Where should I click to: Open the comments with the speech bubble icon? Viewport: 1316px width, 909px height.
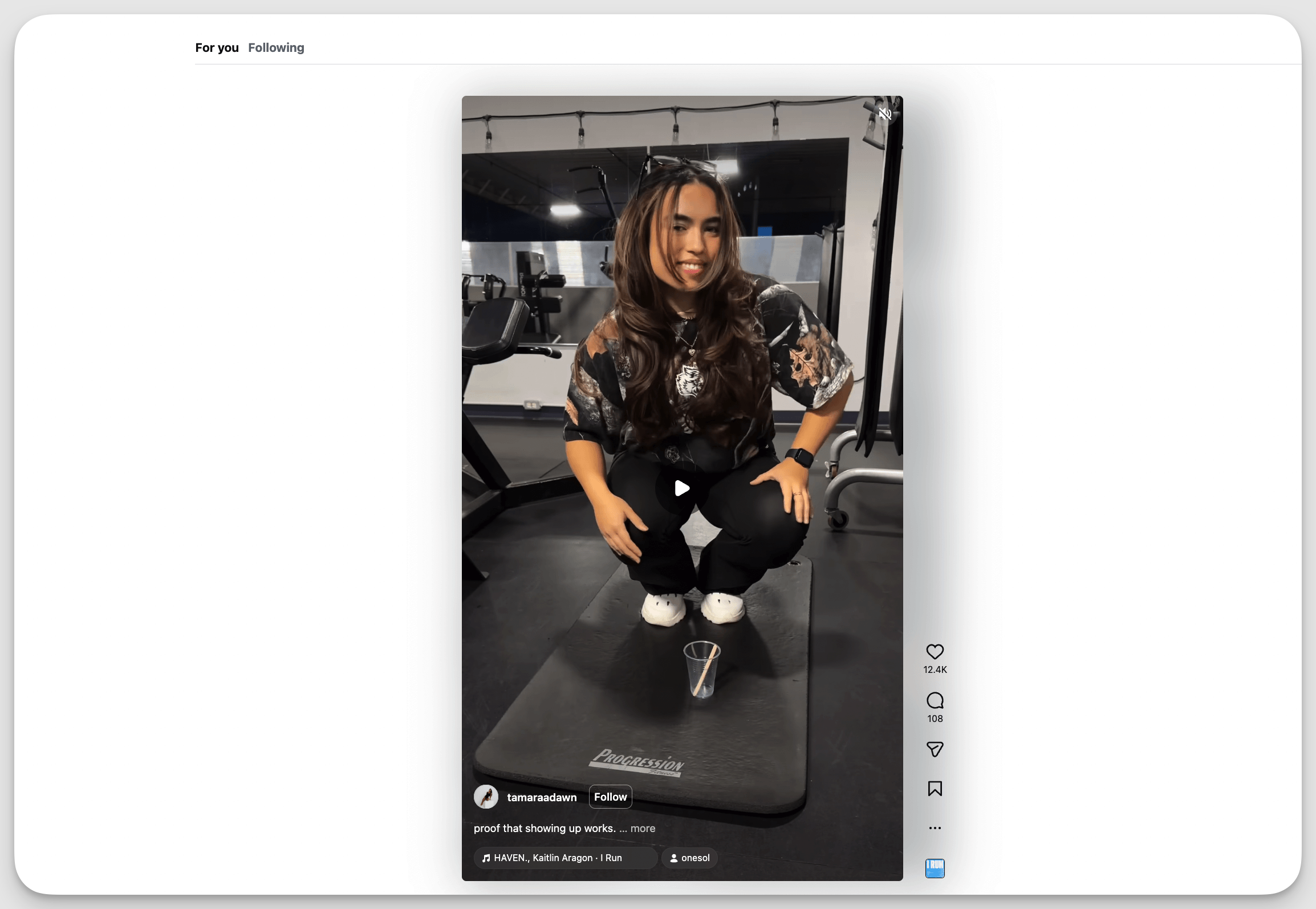pos(935,701)
